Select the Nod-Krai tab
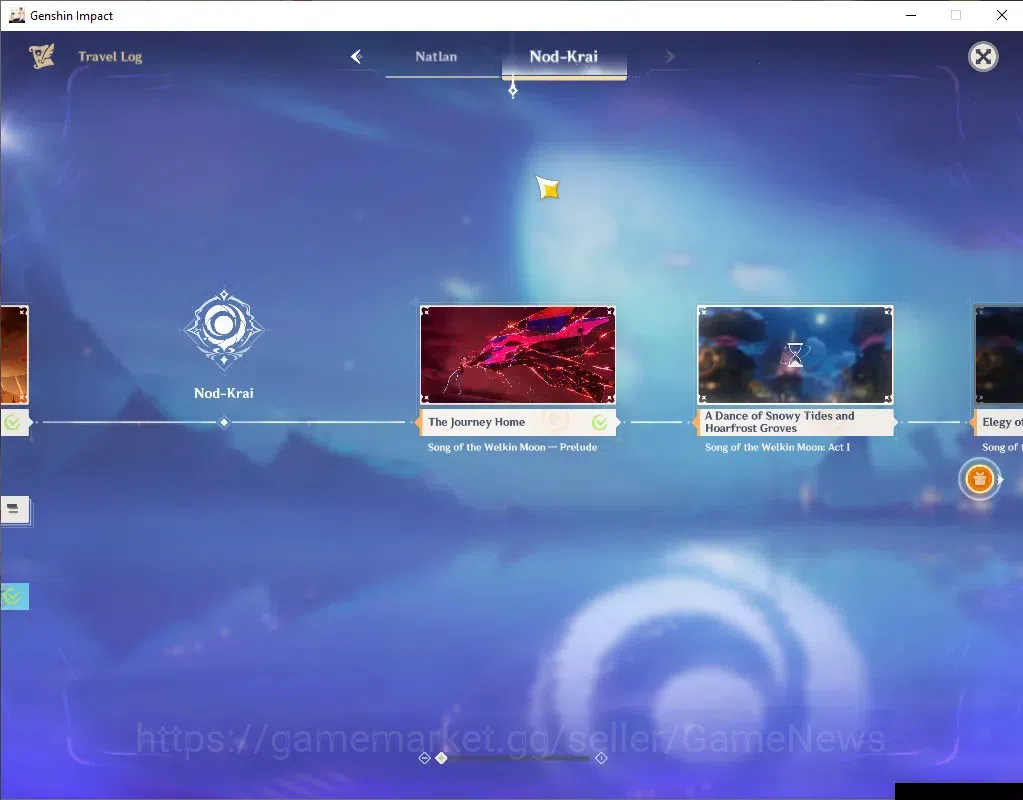The width and height of the screenshot is (1023, 800). (x=564, y=57)
